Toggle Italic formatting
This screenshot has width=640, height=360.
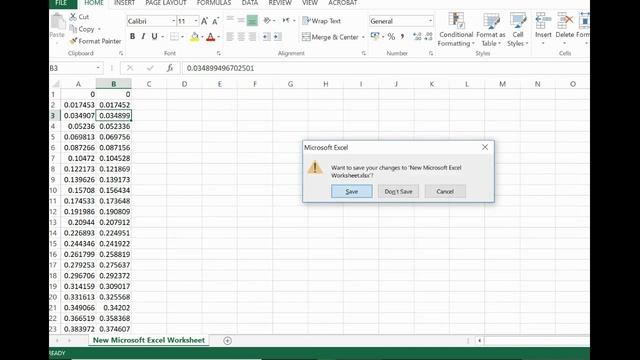143,37
